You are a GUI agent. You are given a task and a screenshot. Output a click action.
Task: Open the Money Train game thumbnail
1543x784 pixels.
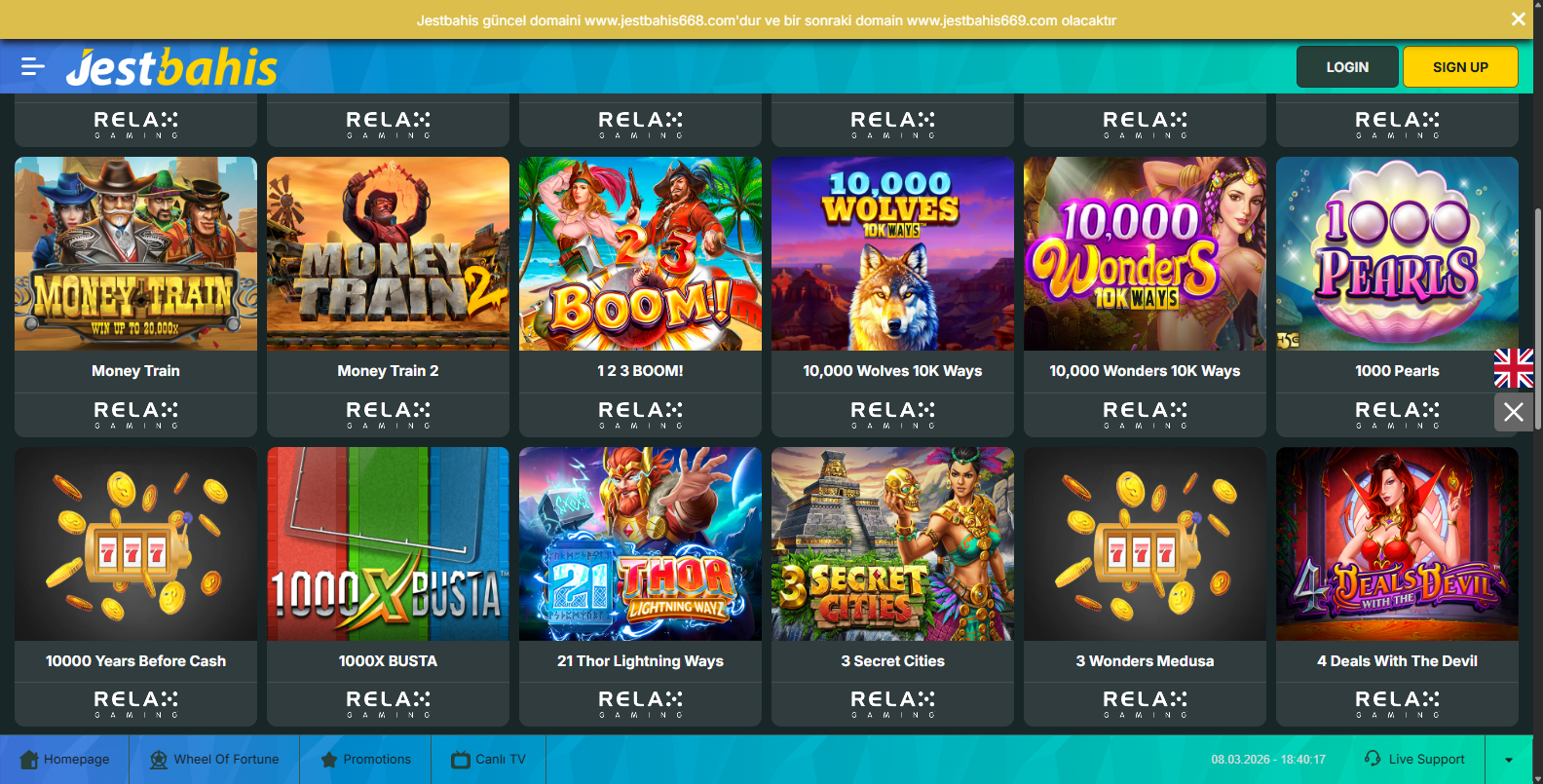point(135,254)
